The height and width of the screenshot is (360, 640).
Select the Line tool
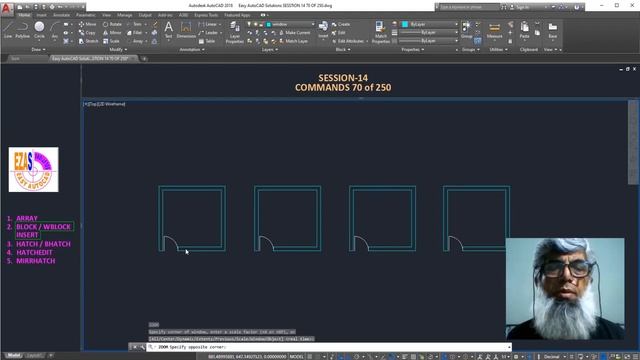(x=8, y=30)
